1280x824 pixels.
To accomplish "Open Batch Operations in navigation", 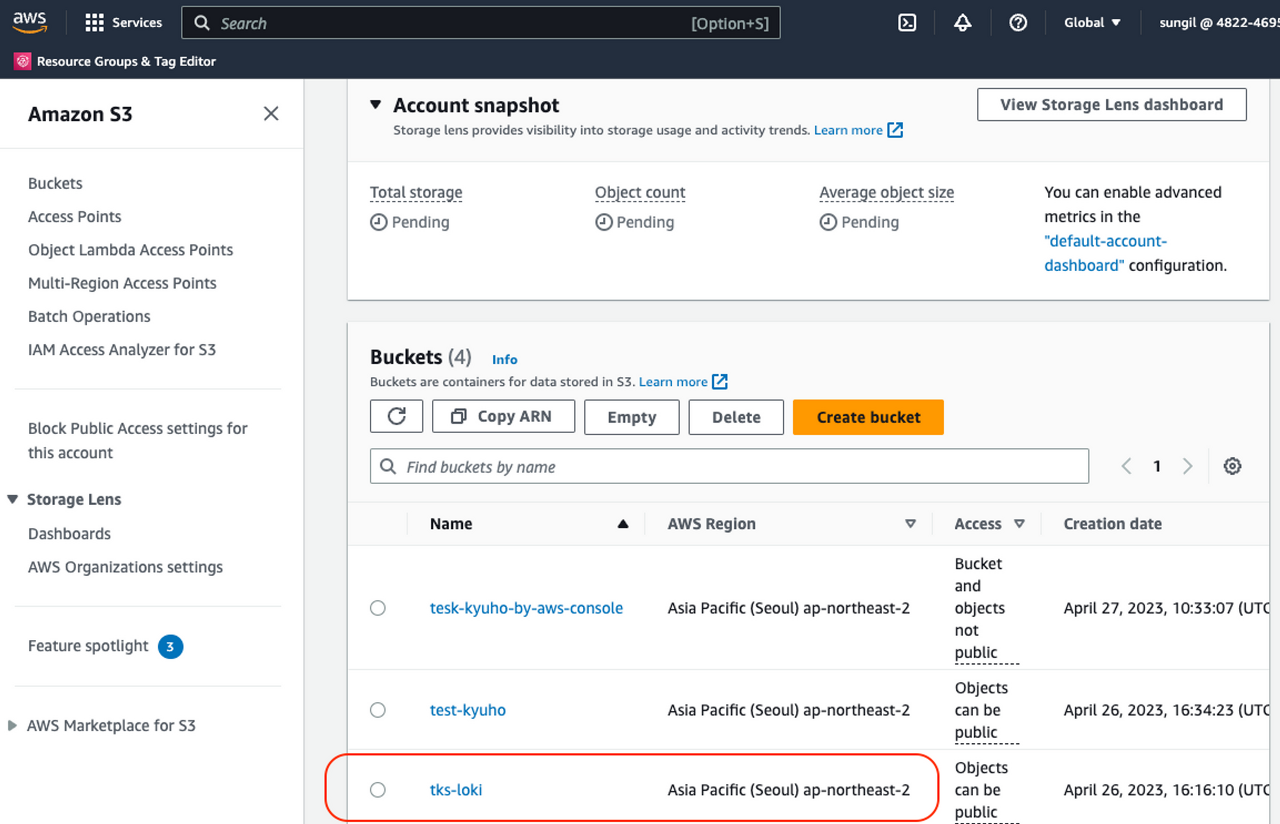I will 89,316.
